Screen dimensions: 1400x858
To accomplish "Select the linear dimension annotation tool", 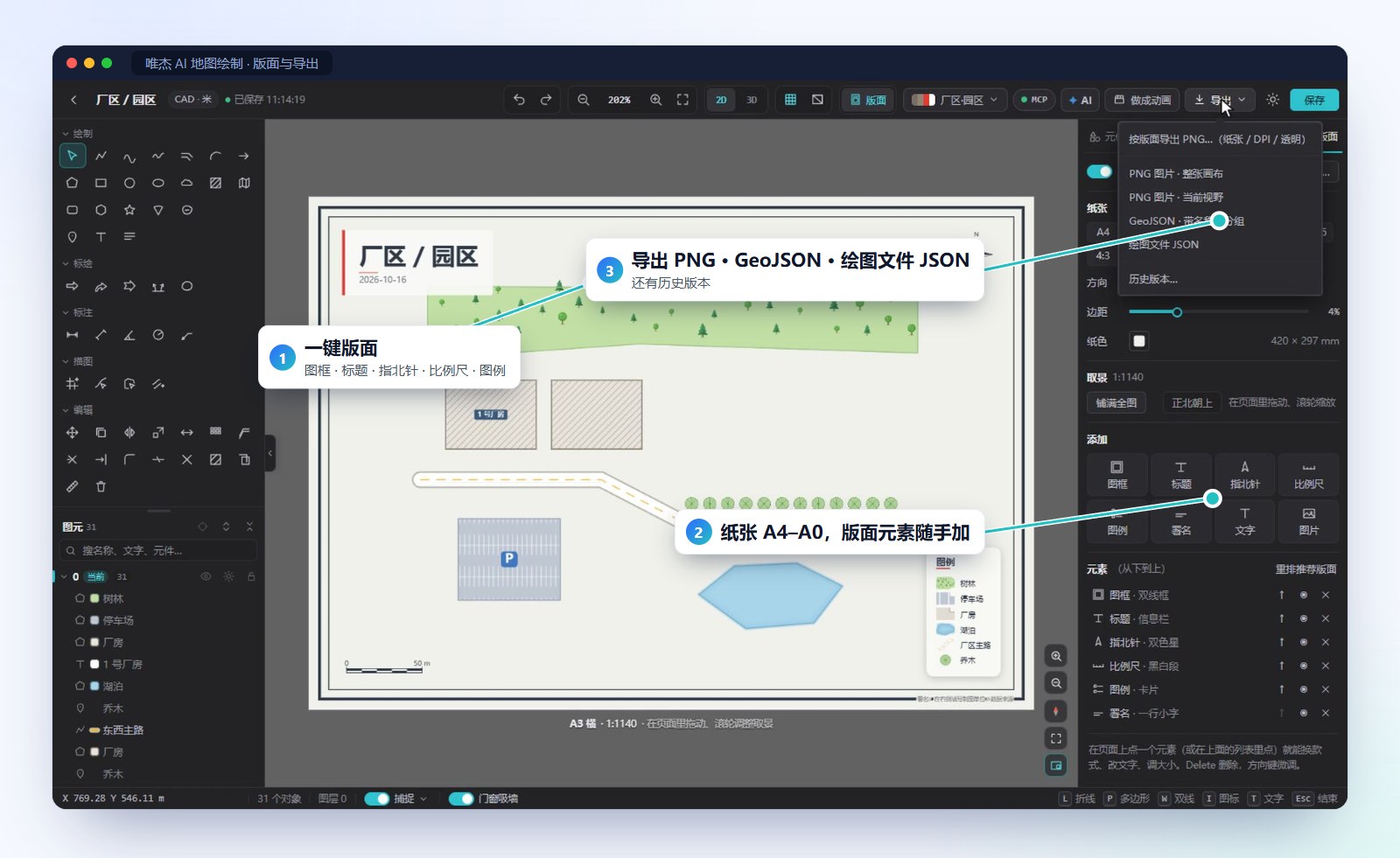I will click(73, 335).
